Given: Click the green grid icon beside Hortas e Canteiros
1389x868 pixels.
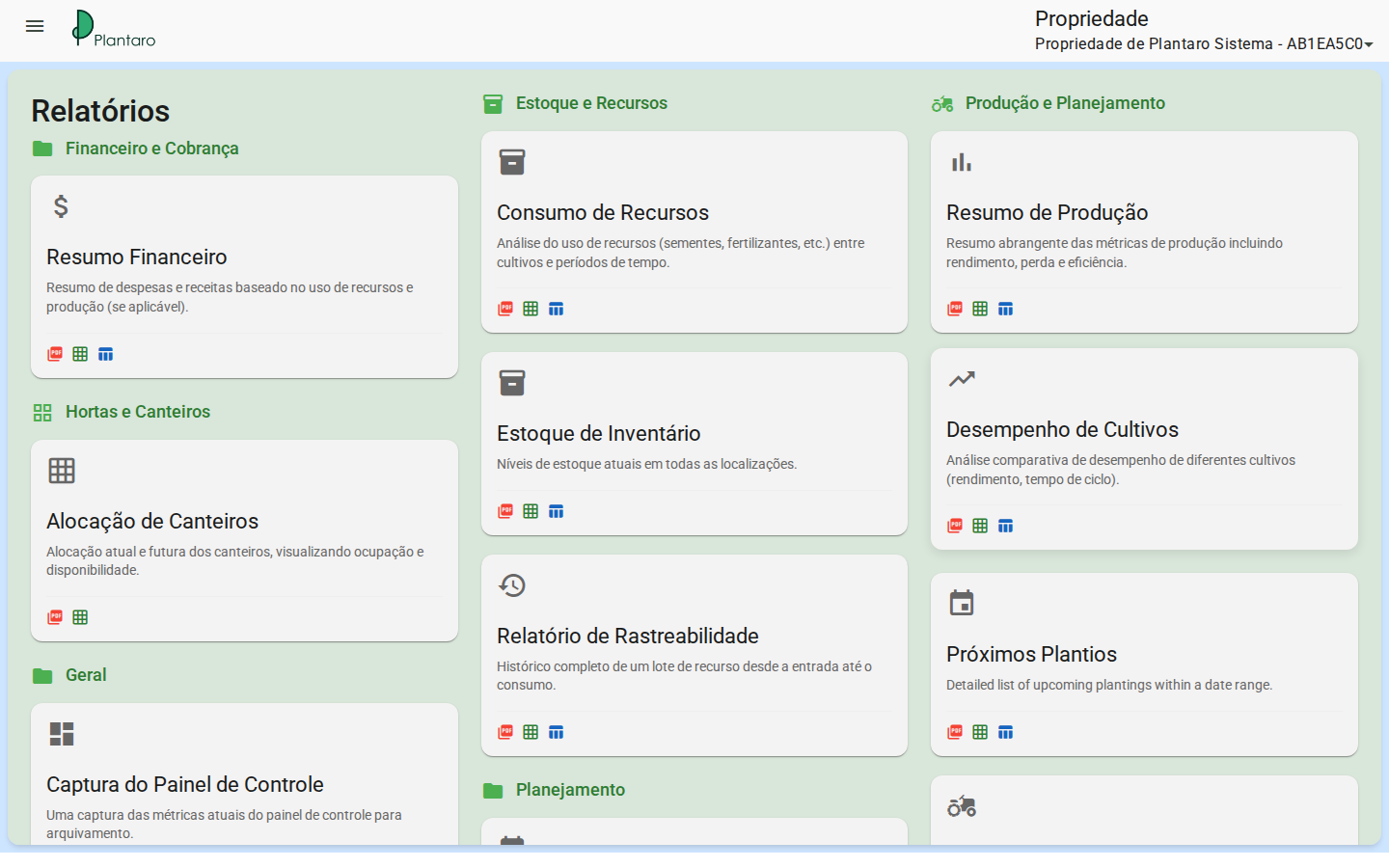Looking at the screenshot, I should point(42,413).
